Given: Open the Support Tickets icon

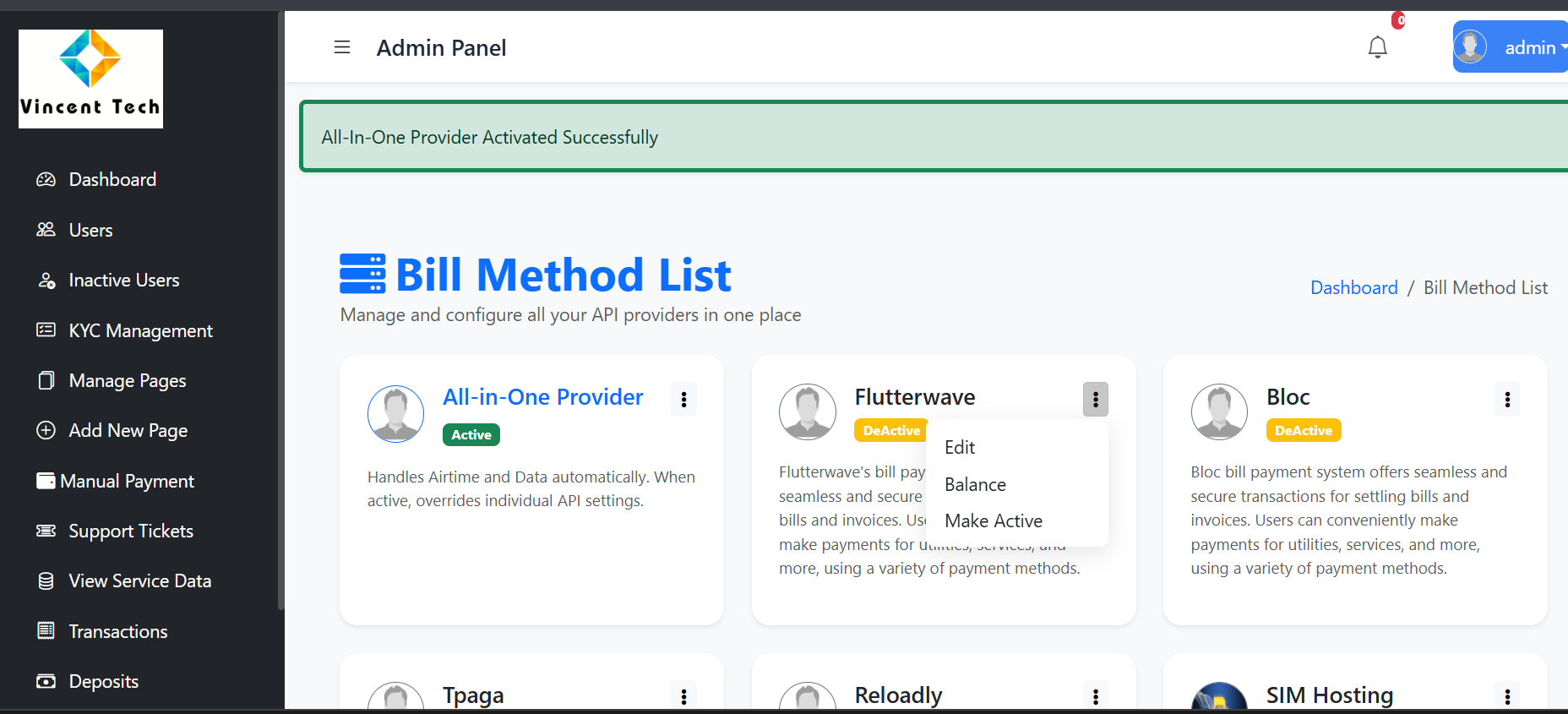Looking at the screenshot, I should pos(45,531).
